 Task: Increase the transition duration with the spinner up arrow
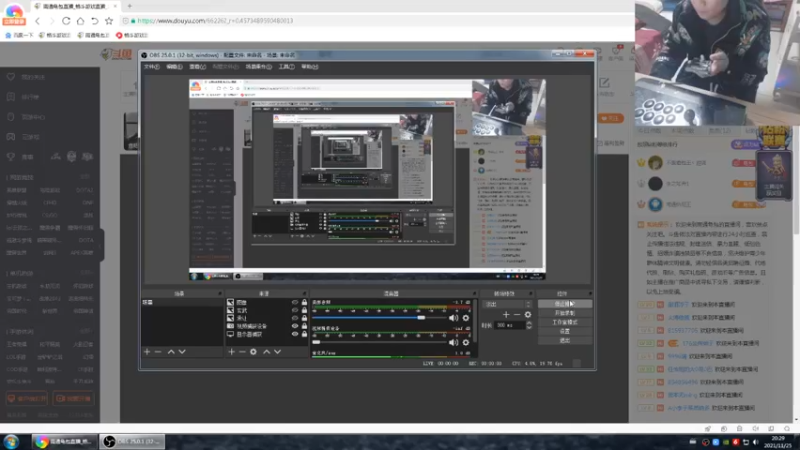tap(529, 323)
